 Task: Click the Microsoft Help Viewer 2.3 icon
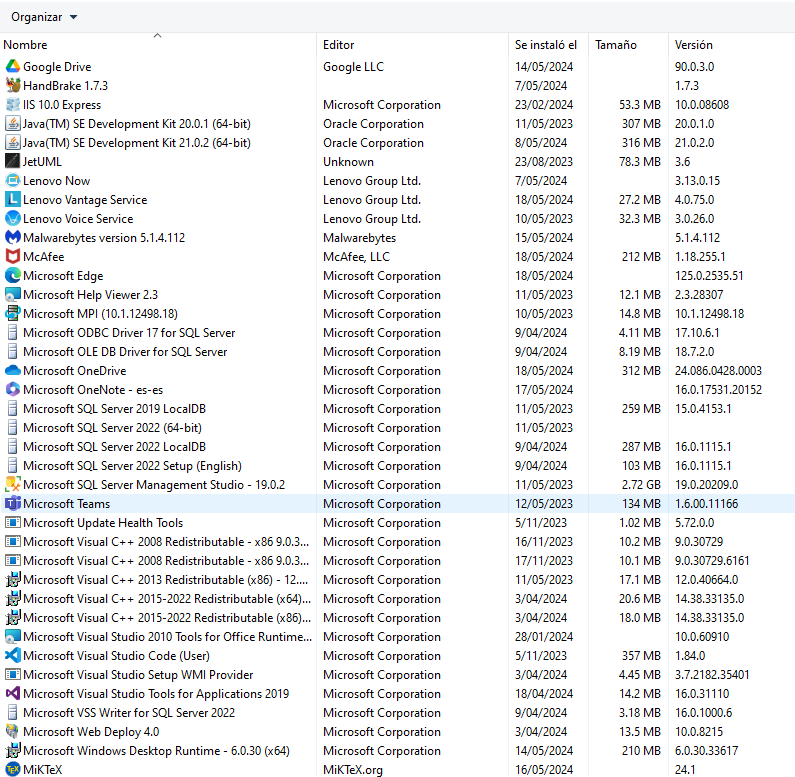click(x=13, y=295)
